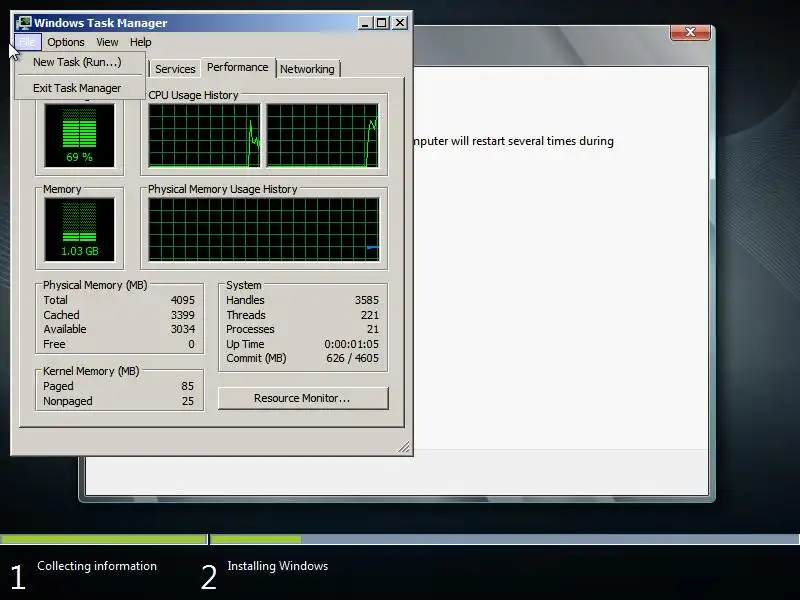Click the second CPU Usage History graph
Viewport: 800px width, 600px height.
[322, 136]
